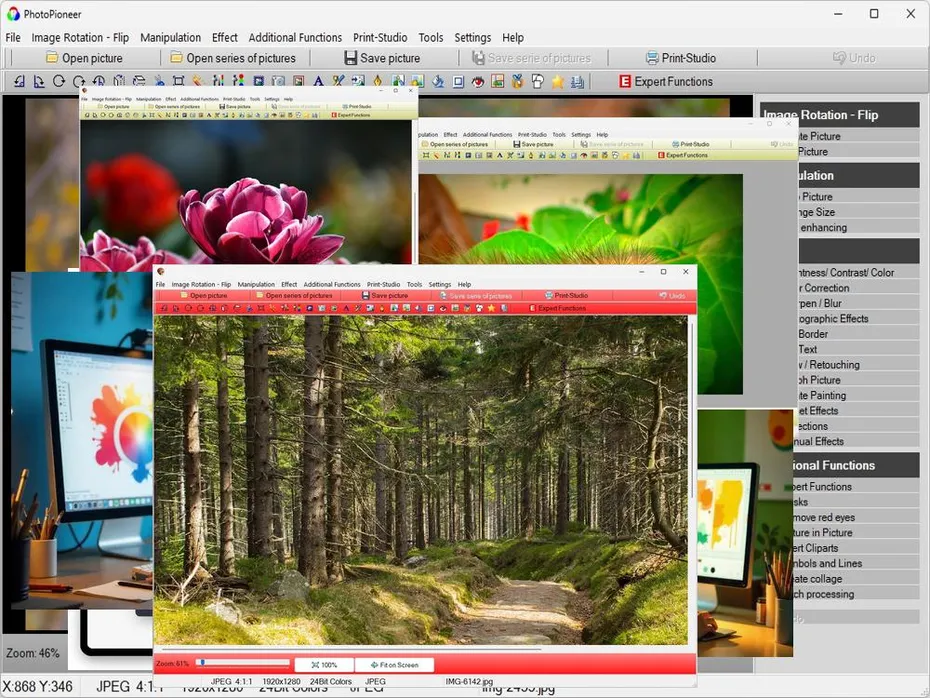Click the histogram color adjustment icon

click(x=216, y=81)
